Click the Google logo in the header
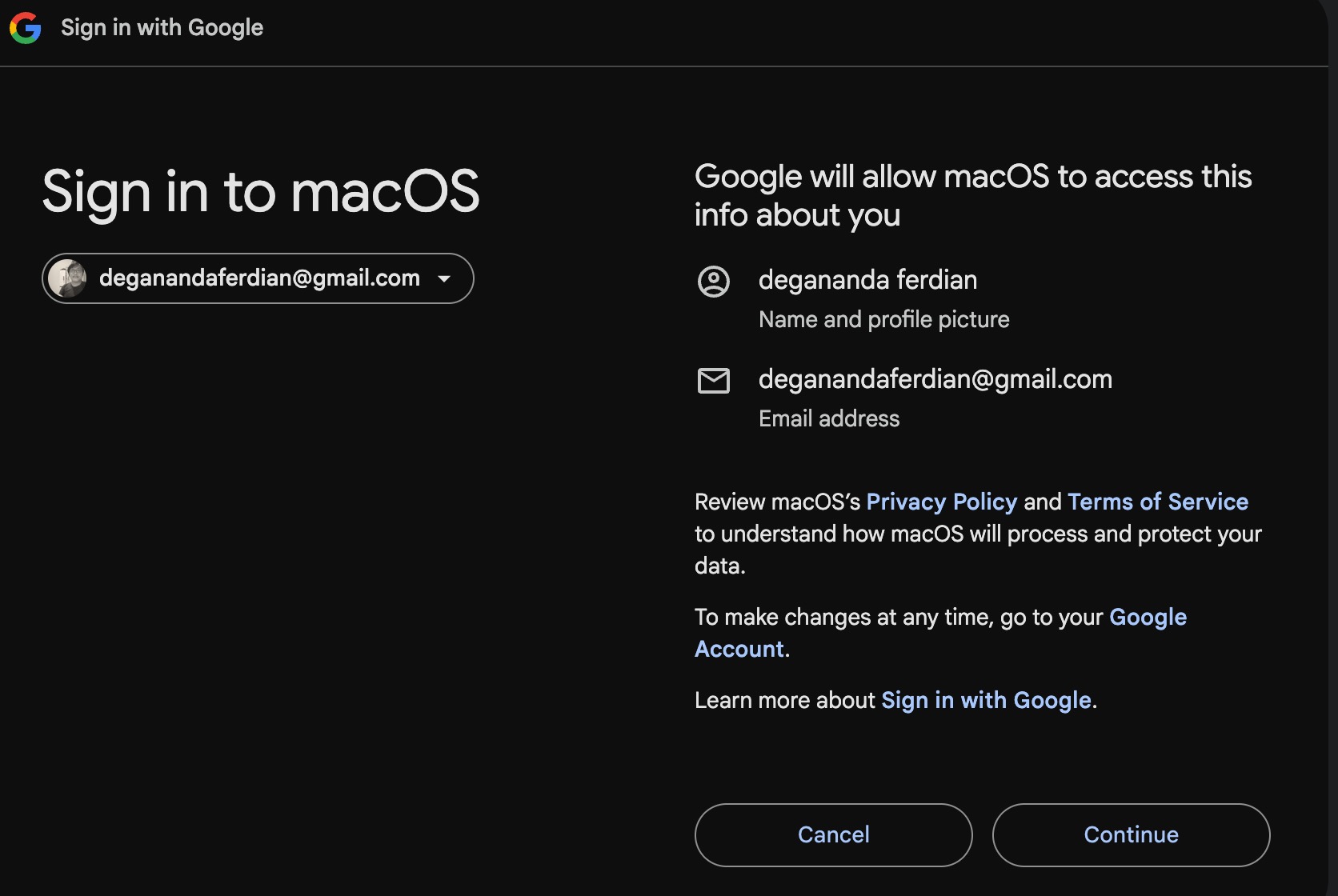The height and width of the screenshot is (896, 1338). (x=26, y=28)
